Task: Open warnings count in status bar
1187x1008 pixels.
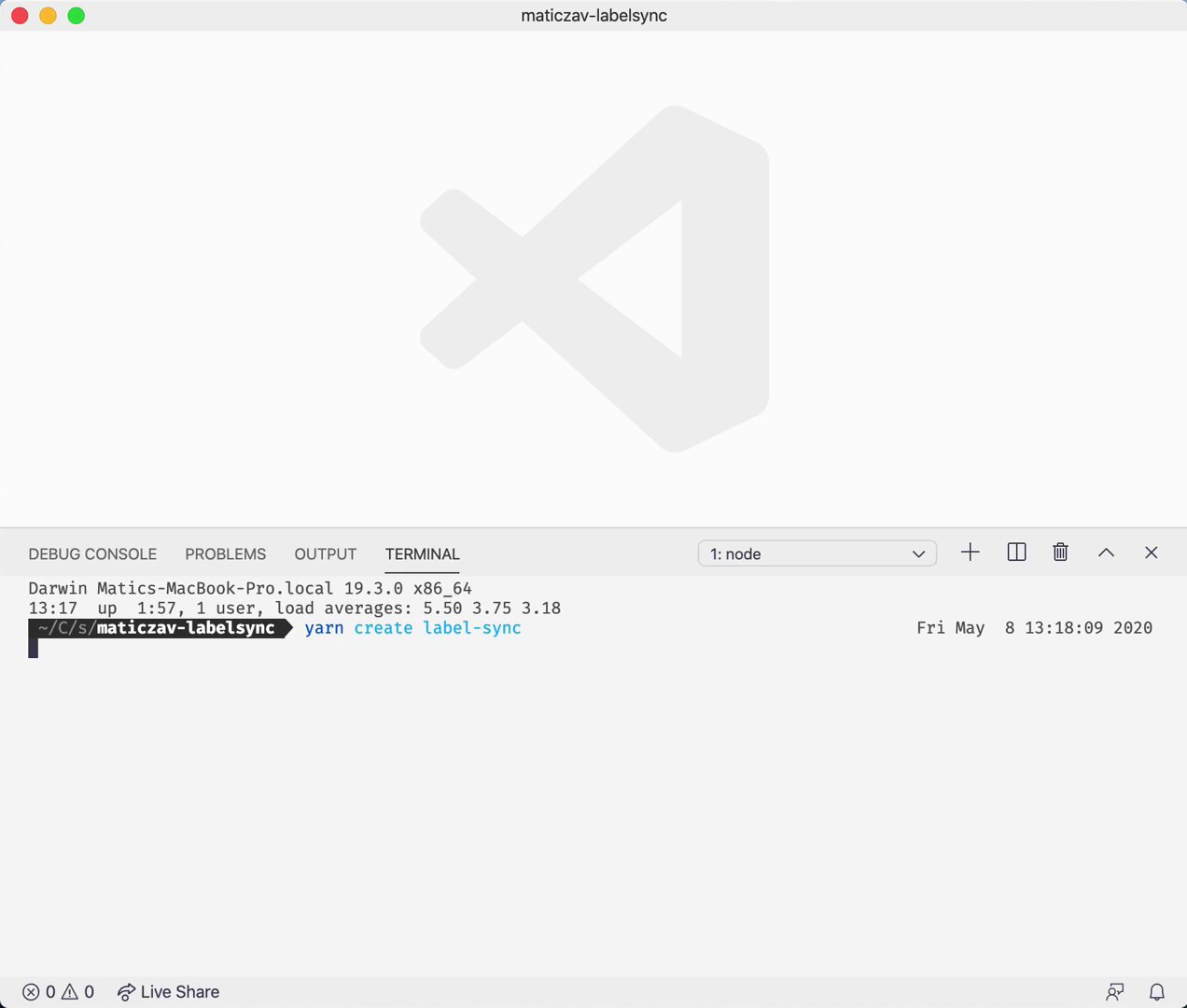Action: tap(78, 992)
